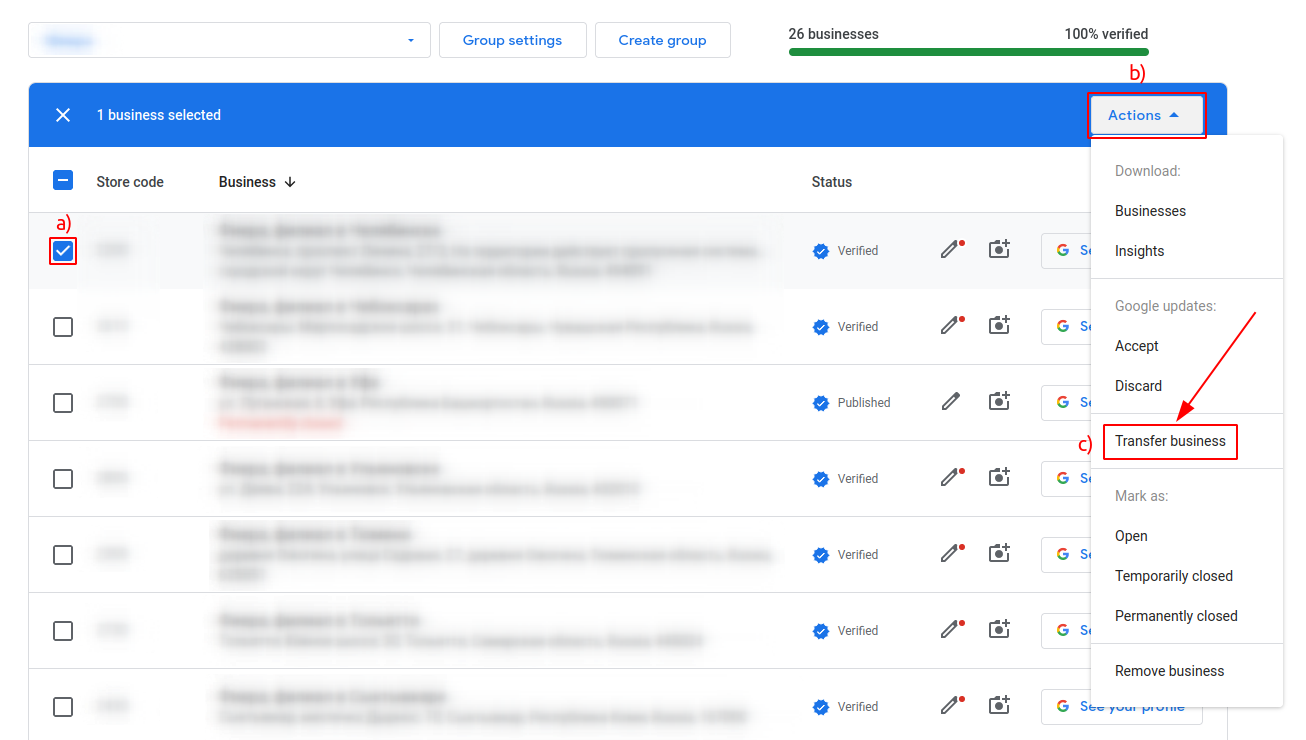Uncheck the selected first business checkbox

tap(63, 250)
